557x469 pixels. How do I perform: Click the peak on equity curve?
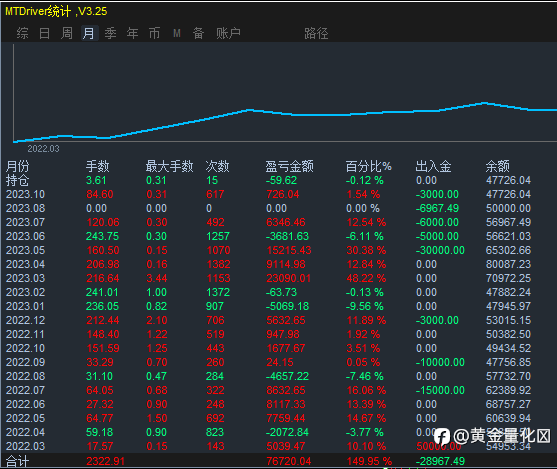click(485, 103)
